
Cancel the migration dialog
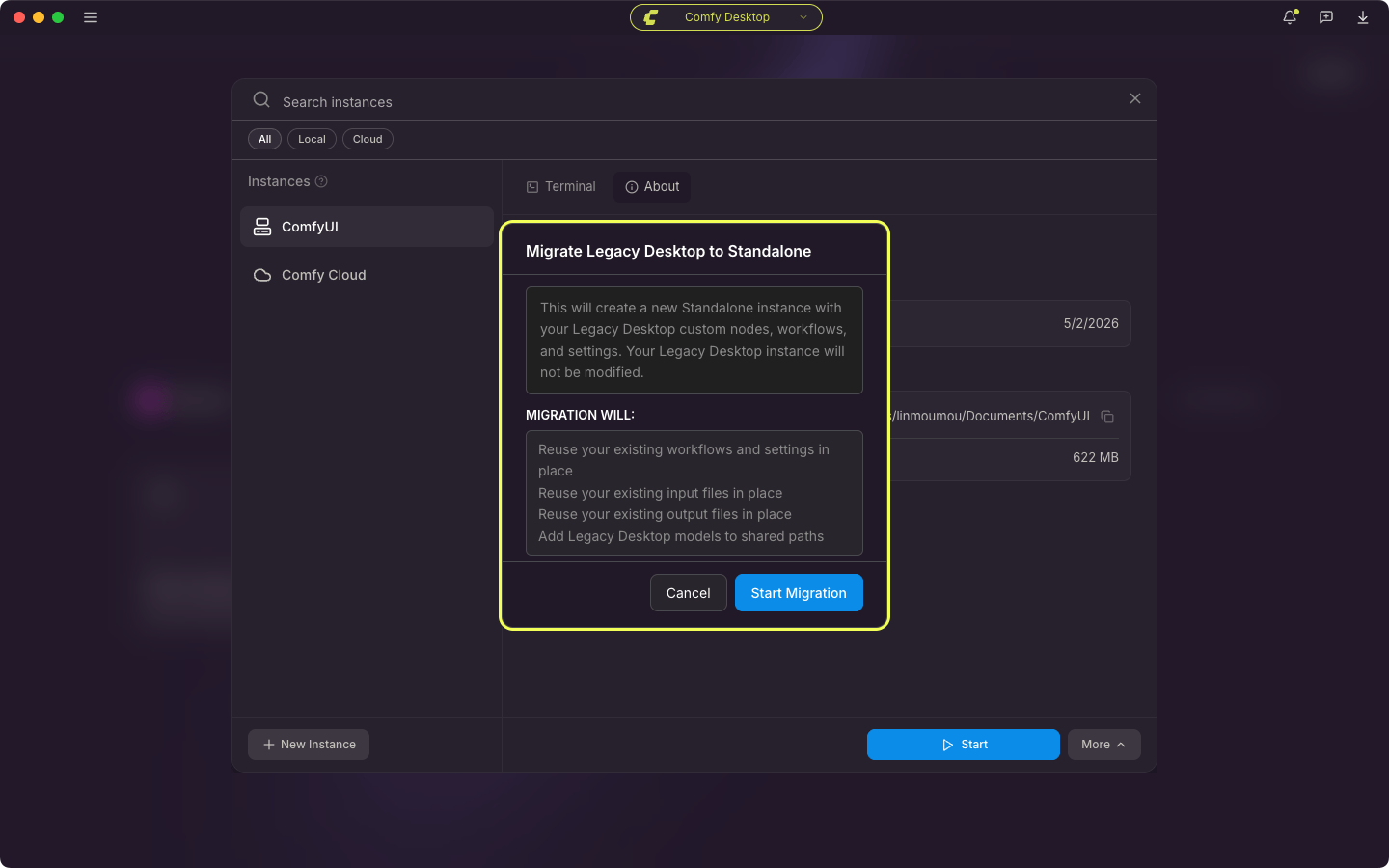pos(689,593)
